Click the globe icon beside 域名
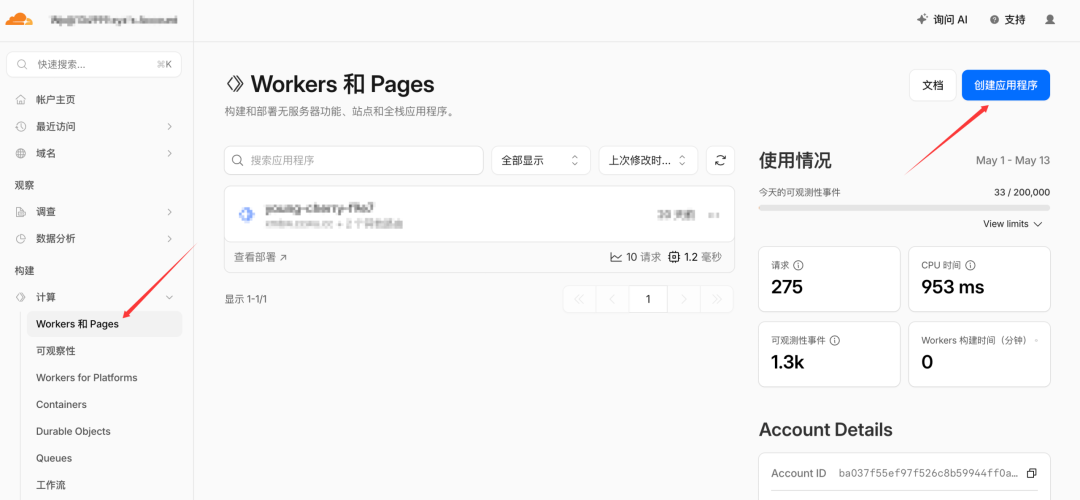Image resolution: width=1080 pixels, height=500 pixels. [21, 154]
